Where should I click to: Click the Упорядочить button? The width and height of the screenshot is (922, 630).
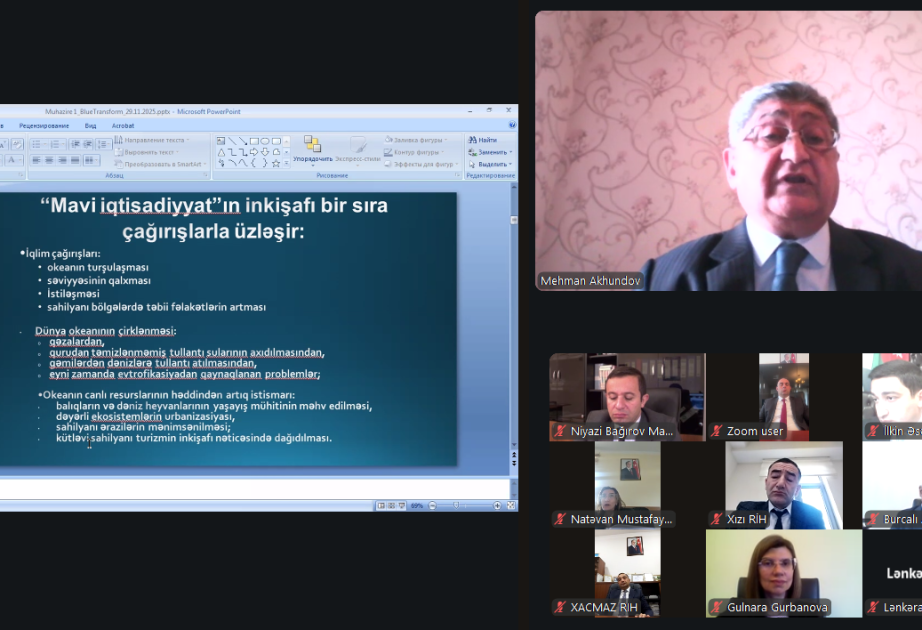click(x=313, y=151)
